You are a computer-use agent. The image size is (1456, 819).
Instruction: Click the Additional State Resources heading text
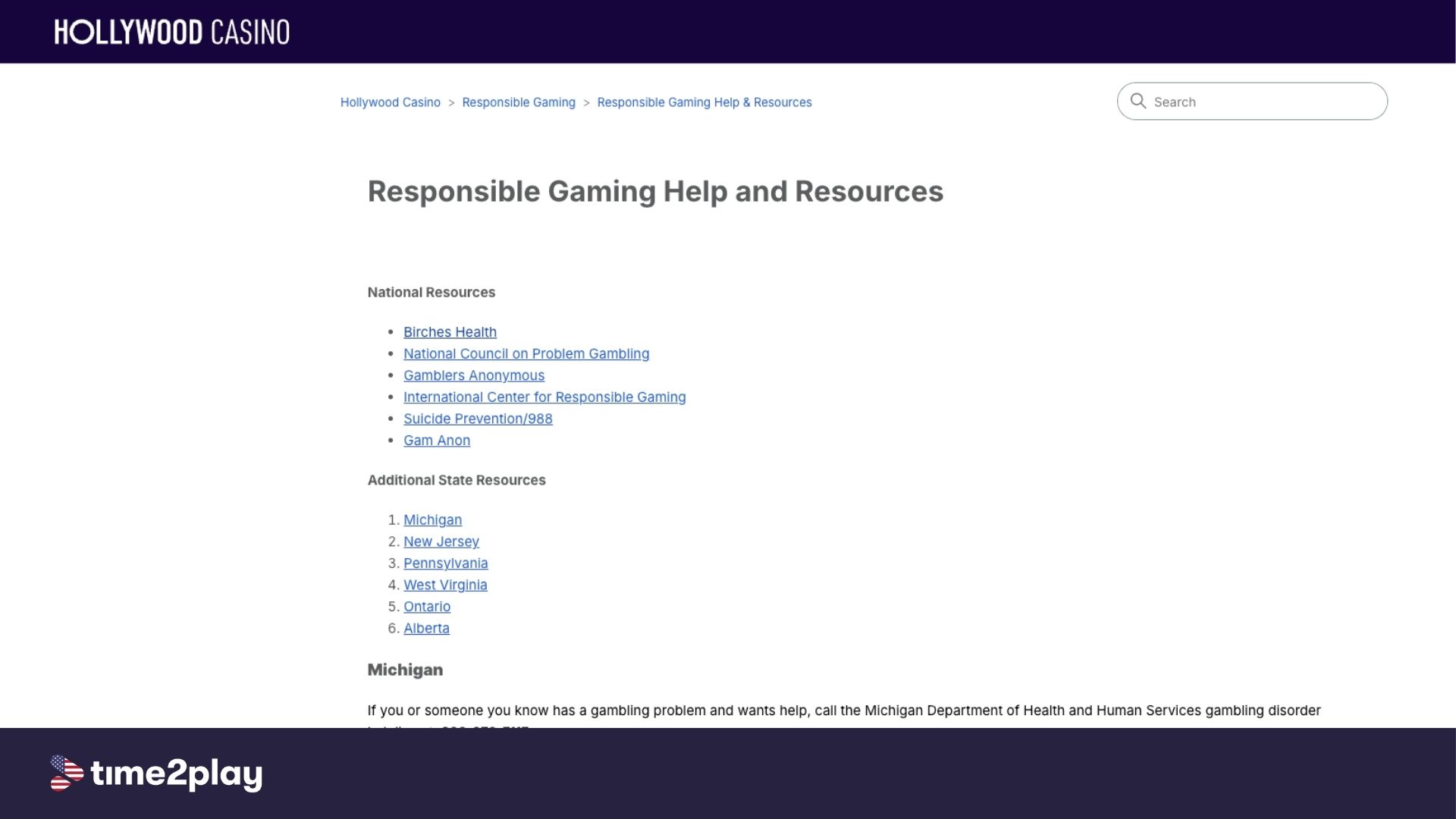tap(457, 480)
